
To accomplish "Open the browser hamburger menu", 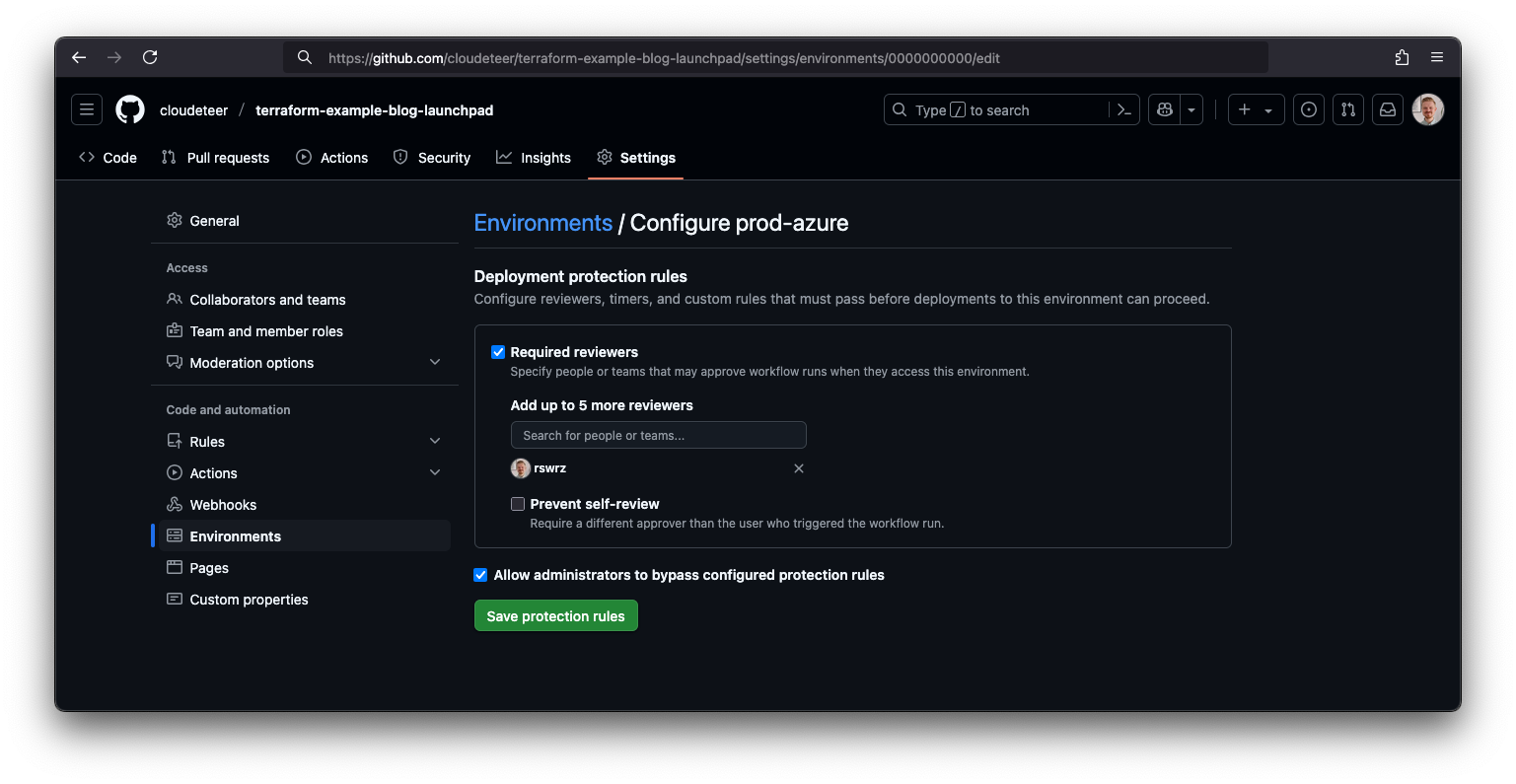I will (1437, 57).
